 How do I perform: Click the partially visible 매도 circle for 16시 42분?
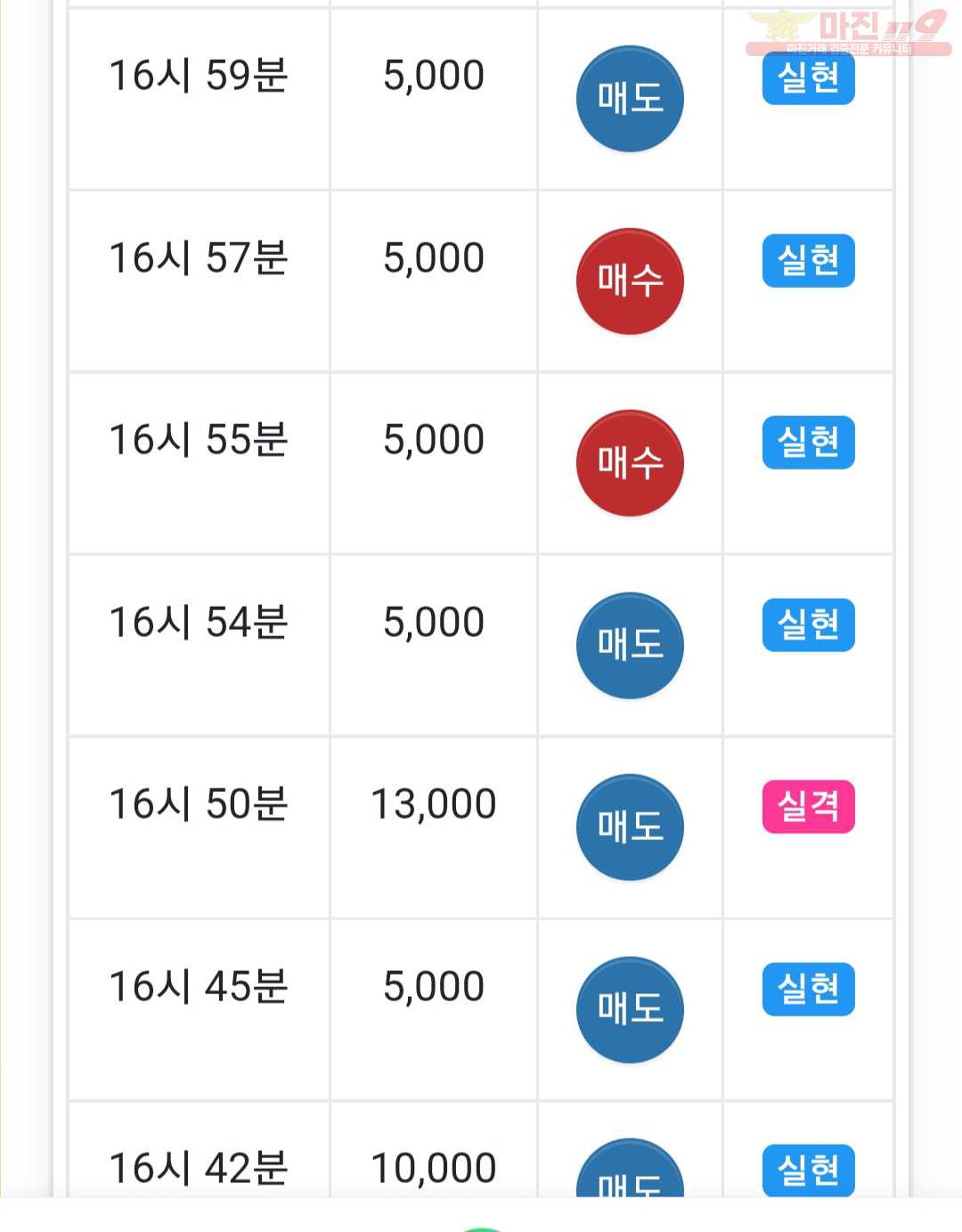[630, 1168]
